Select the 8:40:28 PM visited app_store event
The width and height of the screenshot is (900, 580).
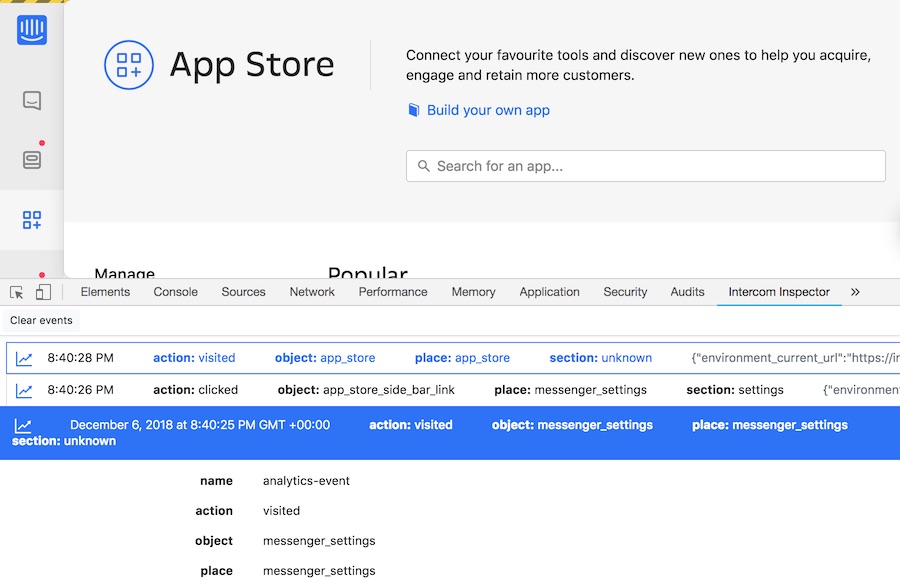[453, 358]
